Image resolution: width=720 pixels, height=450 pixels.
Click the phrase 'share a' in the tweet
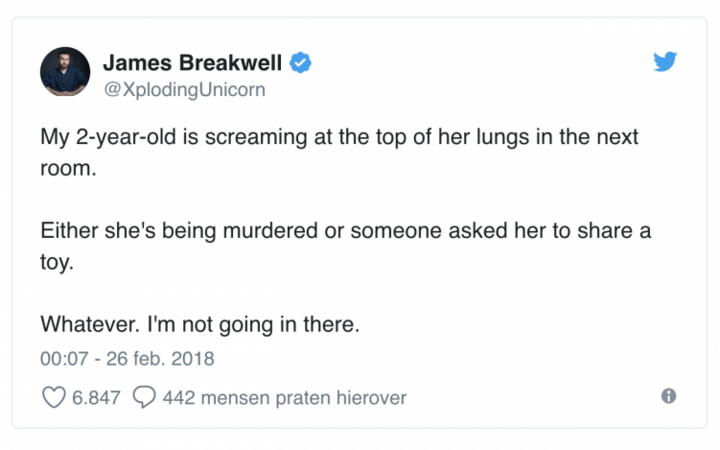coord(614,231)
